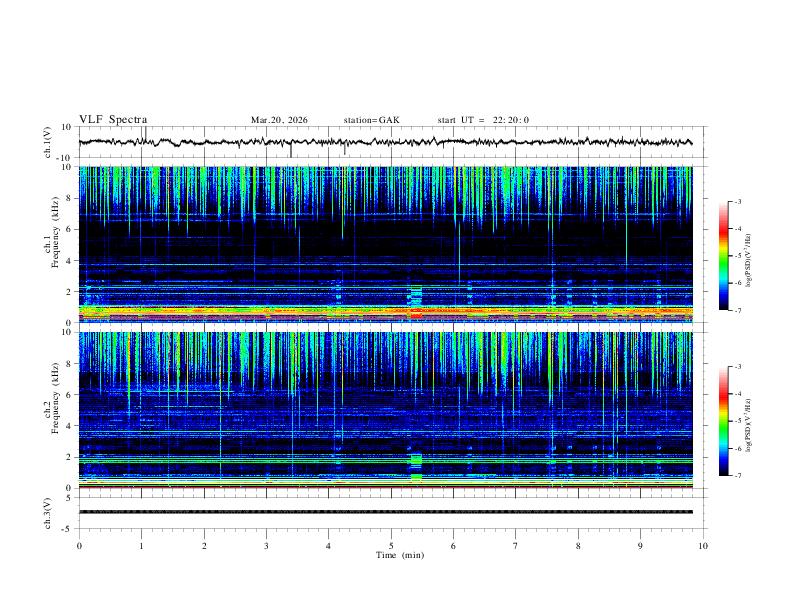Select the 'start UT = 22:20:0' text
This screenshot has height=612, width=792.
click(x=483, y=120)
